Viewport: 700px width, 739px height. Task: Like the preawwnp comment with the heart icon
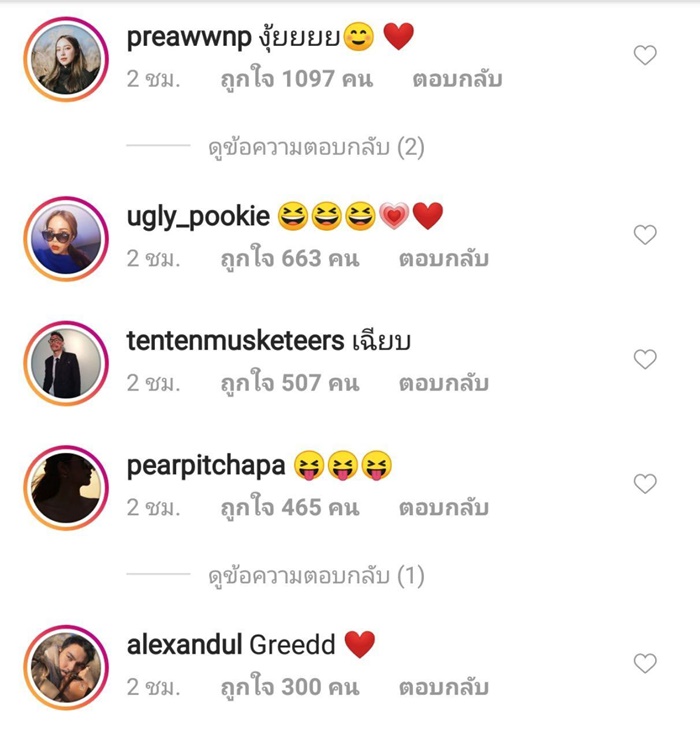pyautogui.click(x=645, y=55)
